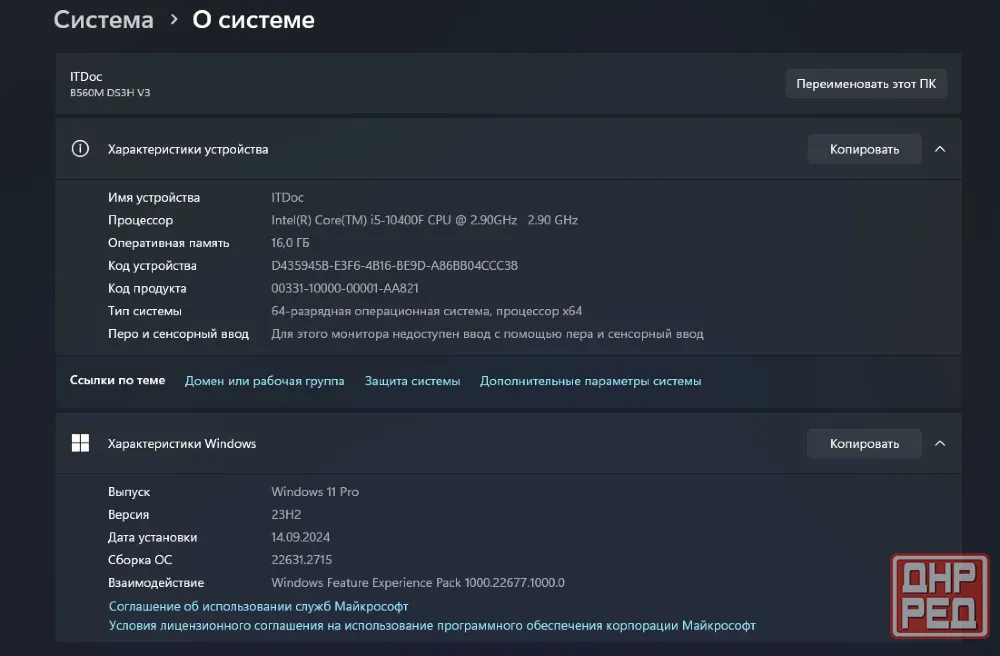The image size is (1000, 656).
Task: Select Windows Feature Experience Pack value
Action: [418, 582]
